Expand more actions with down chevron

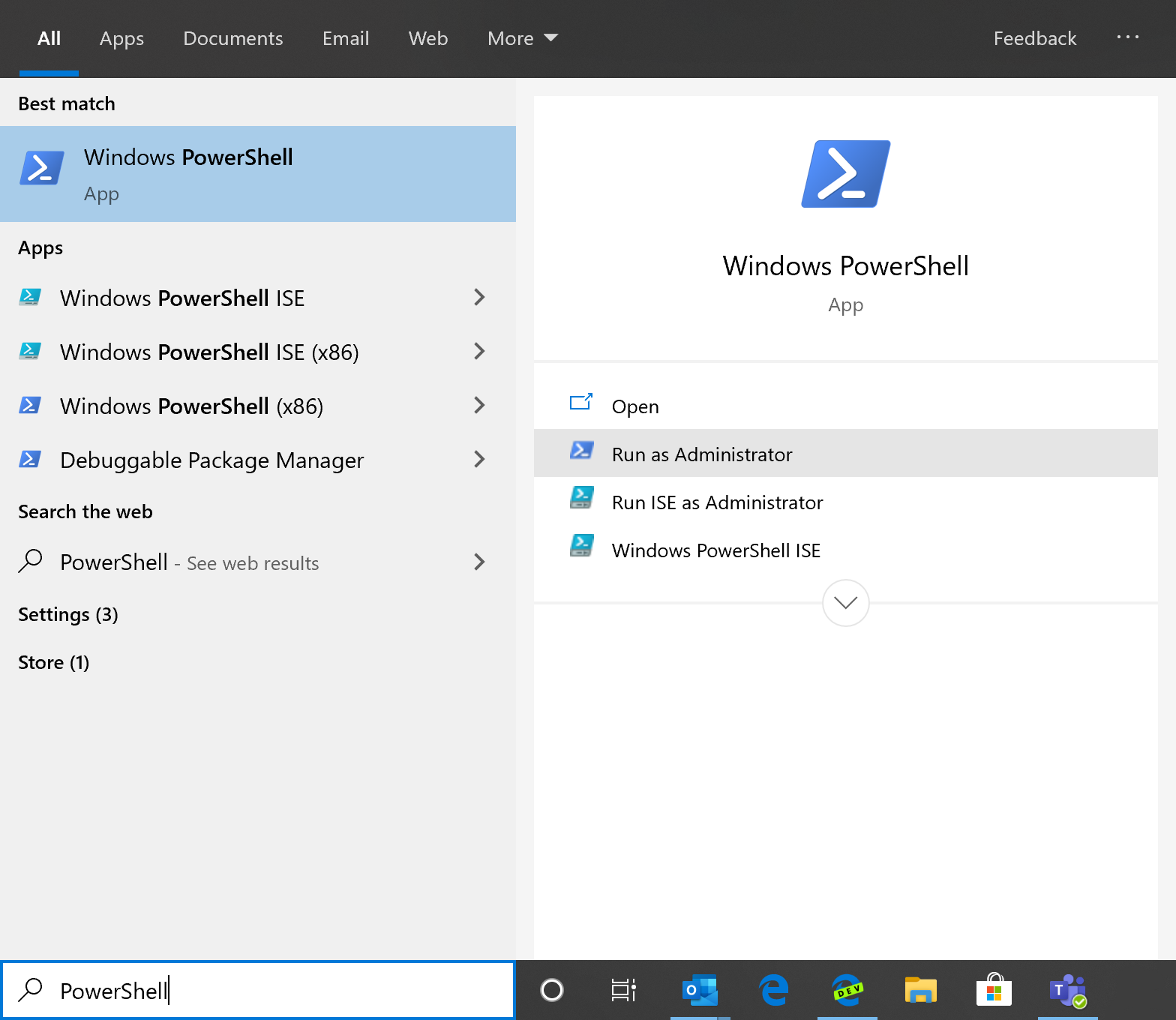845,603
